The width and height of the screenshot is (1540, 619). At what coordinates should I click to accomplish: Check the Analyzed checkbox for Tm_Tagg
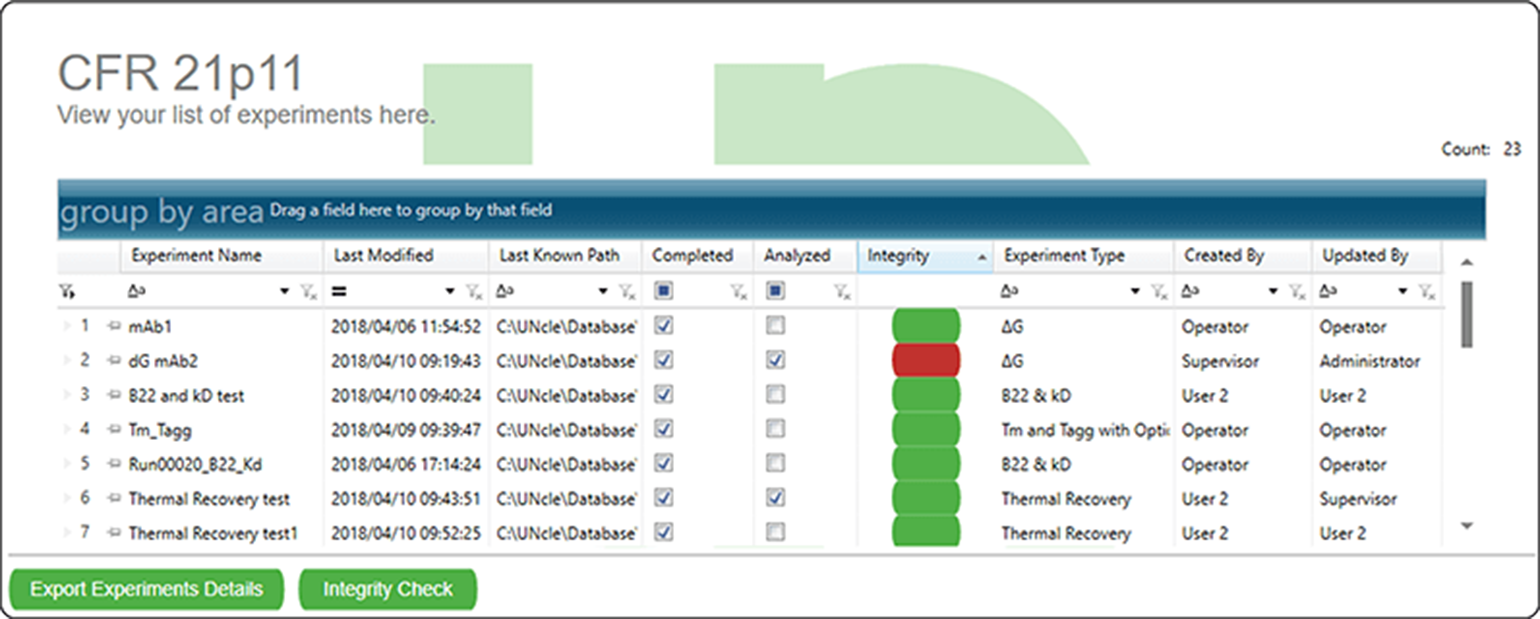(775, 429)
